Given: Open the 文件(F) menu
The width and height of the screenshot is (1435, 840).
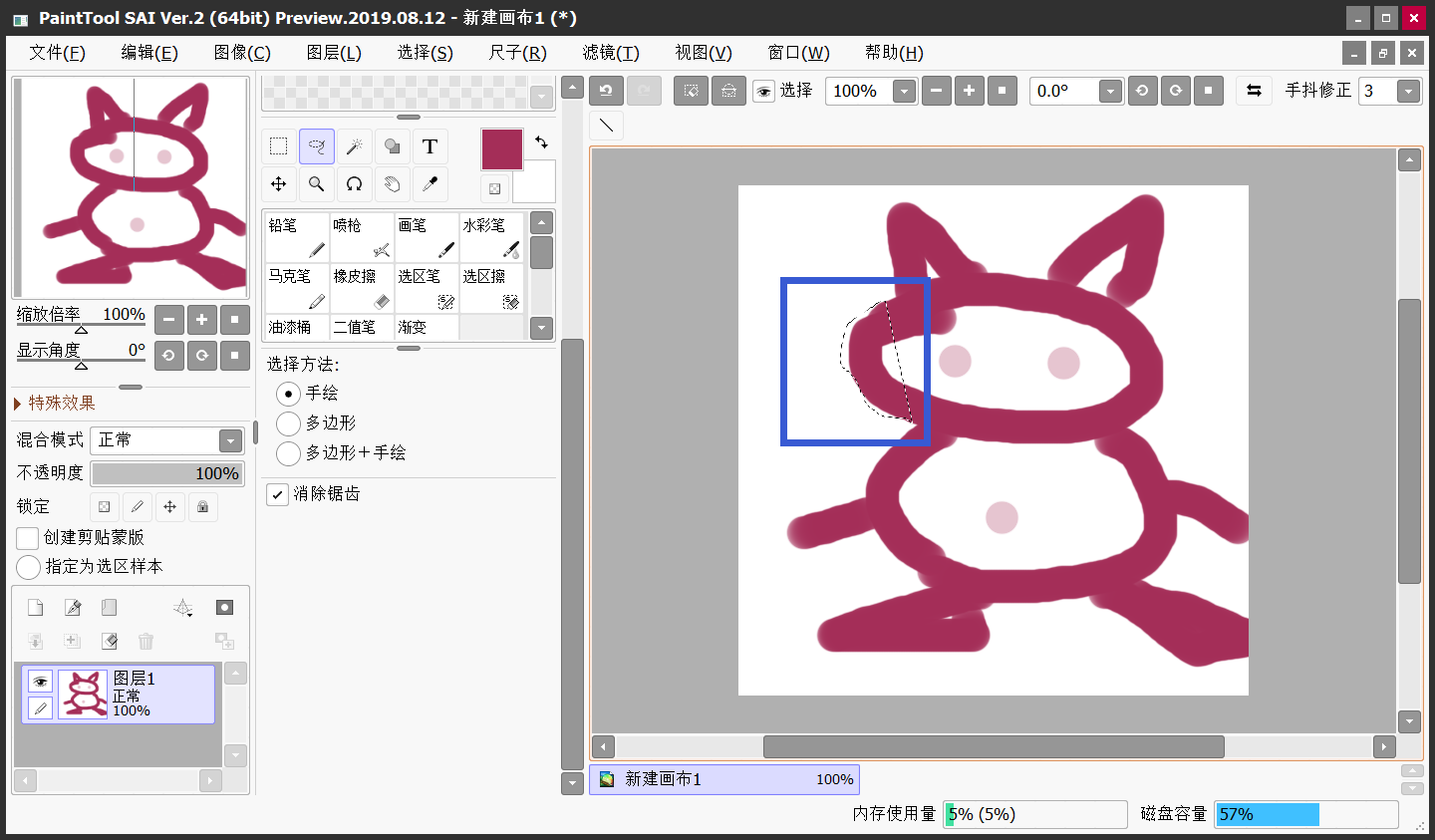Looking at the screenshot, I should pos(57,53).
